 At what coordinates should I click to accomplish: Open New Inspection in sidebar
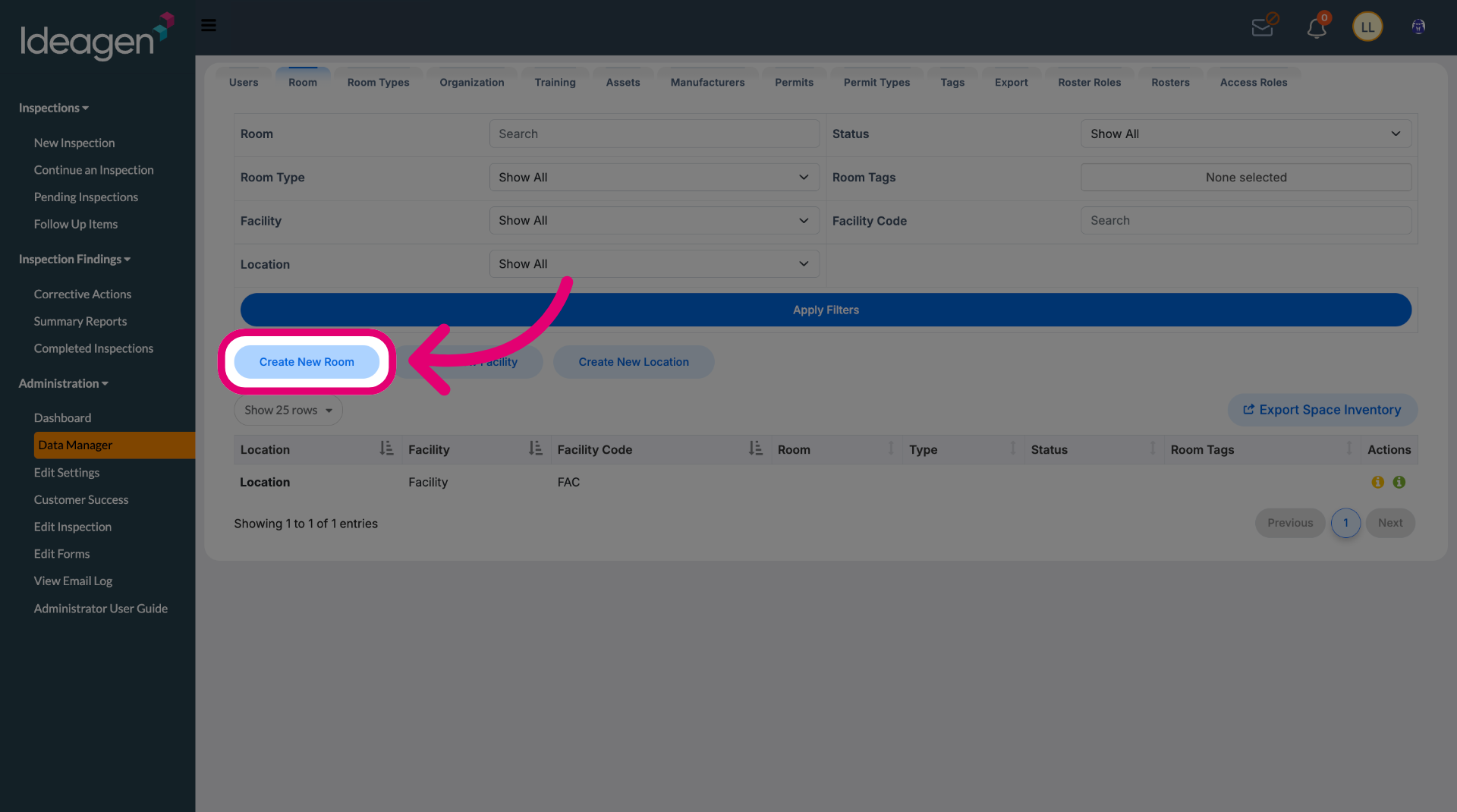click(x=74, y=143)
